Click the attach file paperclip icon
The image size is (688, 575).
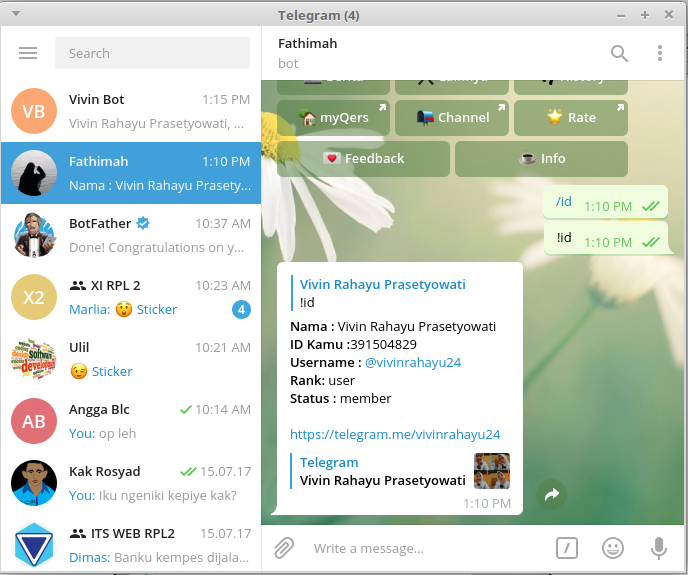click(283, 548)
